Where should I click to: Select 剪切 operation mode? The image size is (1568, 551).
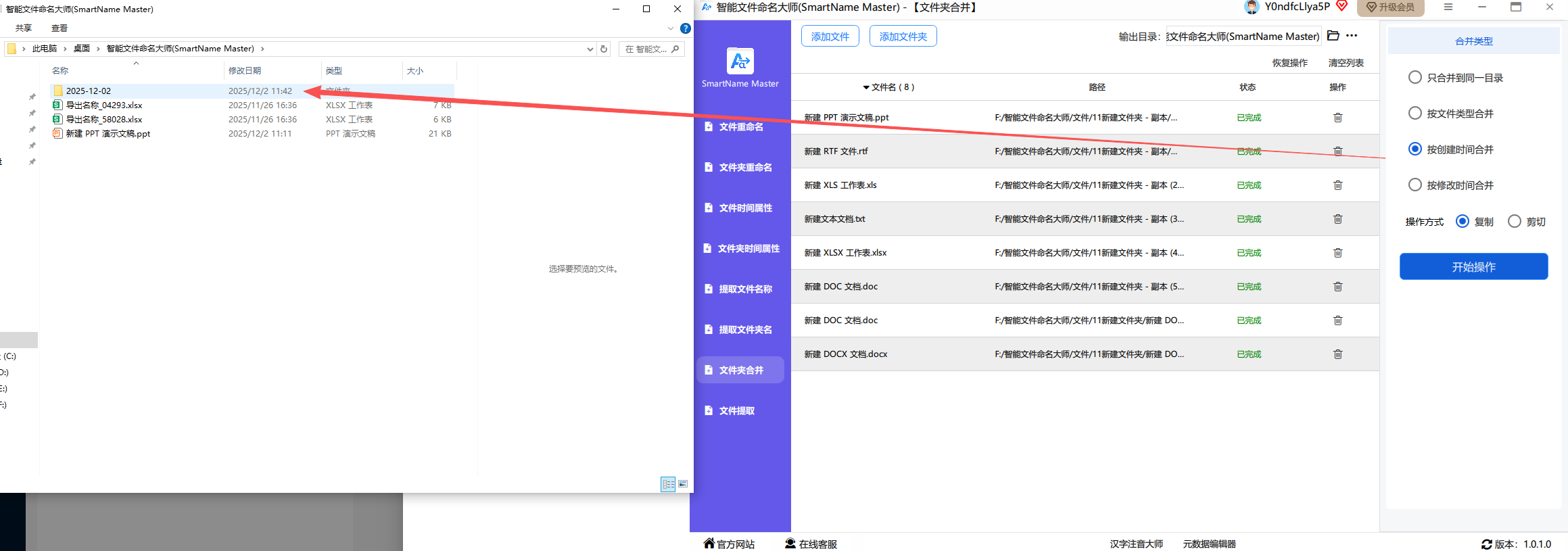(x=1515, y=222)
